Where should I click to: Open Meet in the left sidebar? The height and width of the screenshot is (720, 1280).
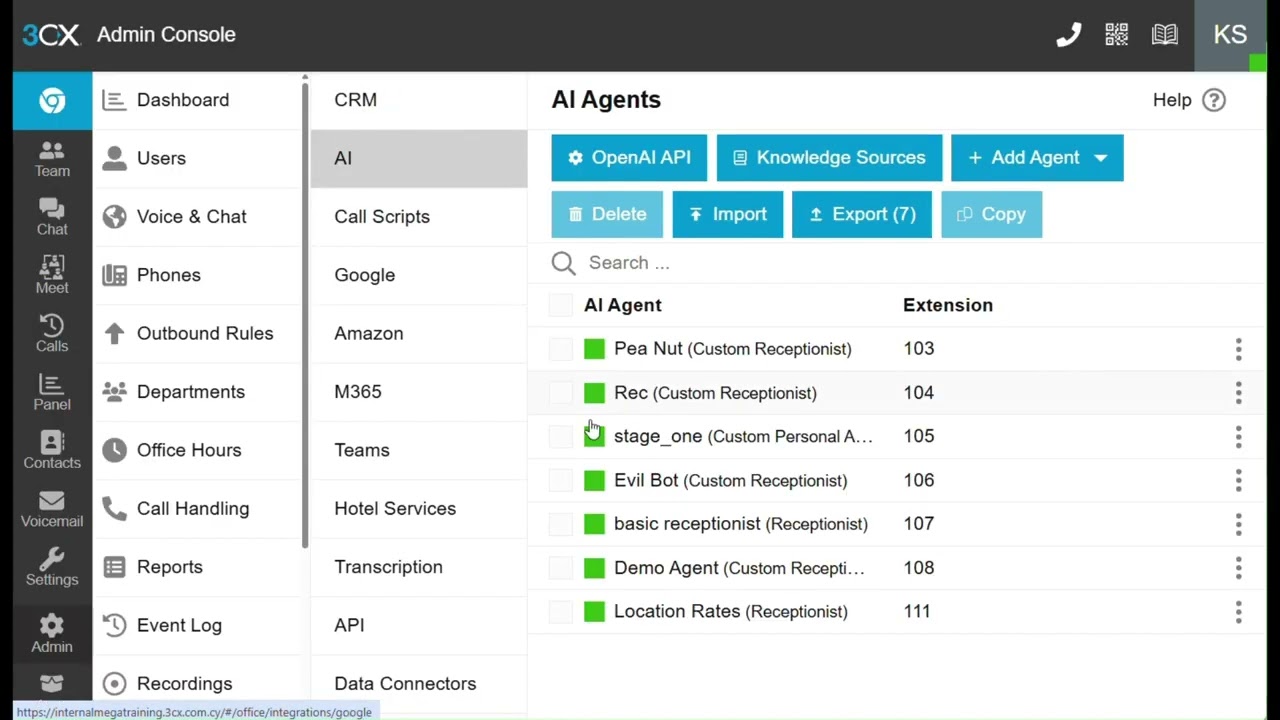point(52,275)
